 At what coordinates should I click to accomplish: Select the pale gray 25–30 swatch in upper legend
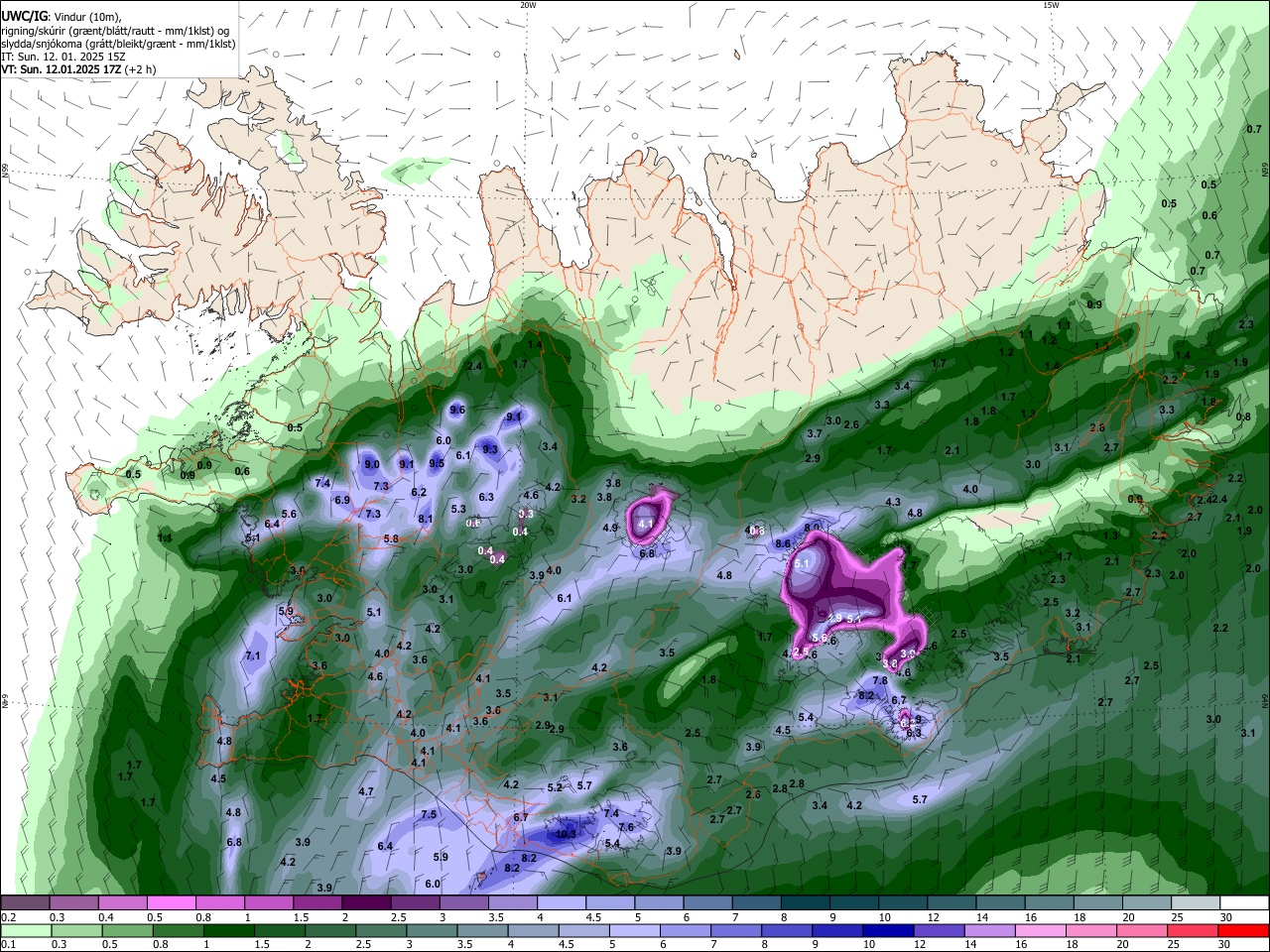point(1196,903)
